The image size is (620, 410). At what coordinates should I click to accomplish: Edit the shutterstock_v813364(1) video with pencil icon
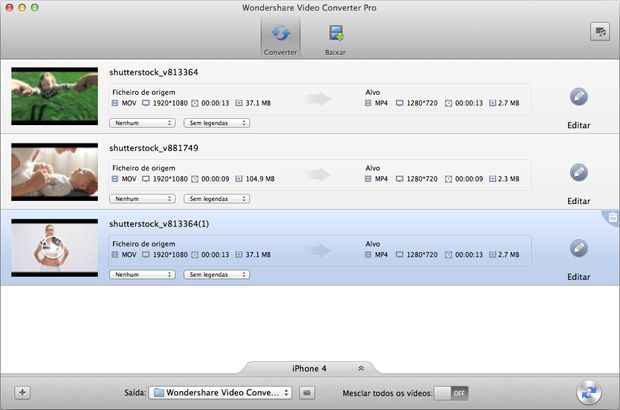[578, 248]
